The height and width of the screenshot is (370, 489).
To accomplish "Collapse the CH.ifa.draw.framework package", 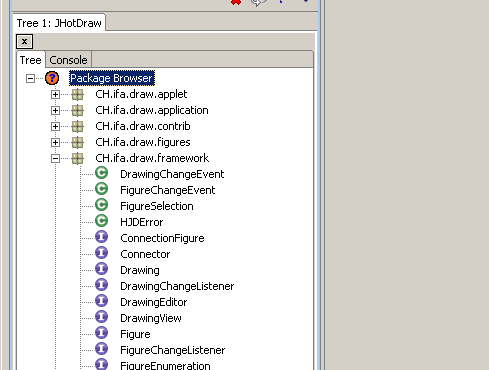I will [55, 158].
